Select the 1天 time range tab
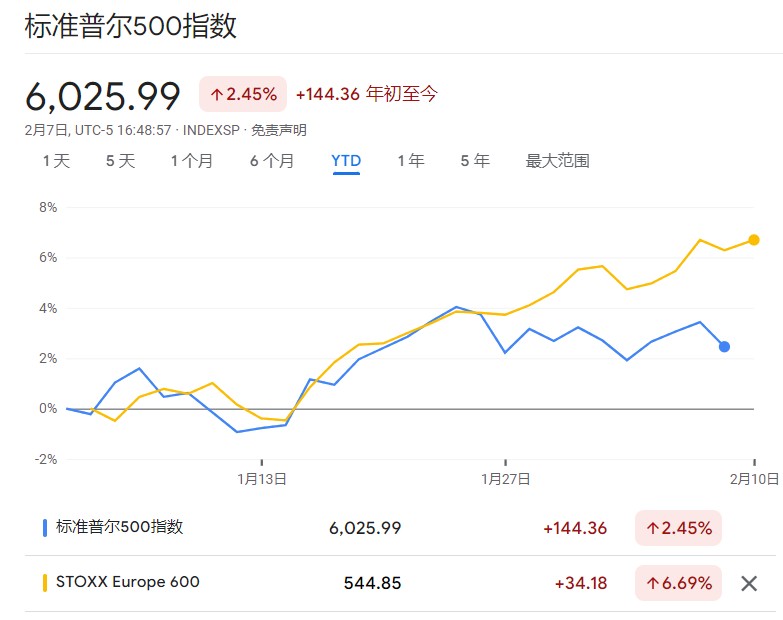783x620 pixels. click(56, 161)
